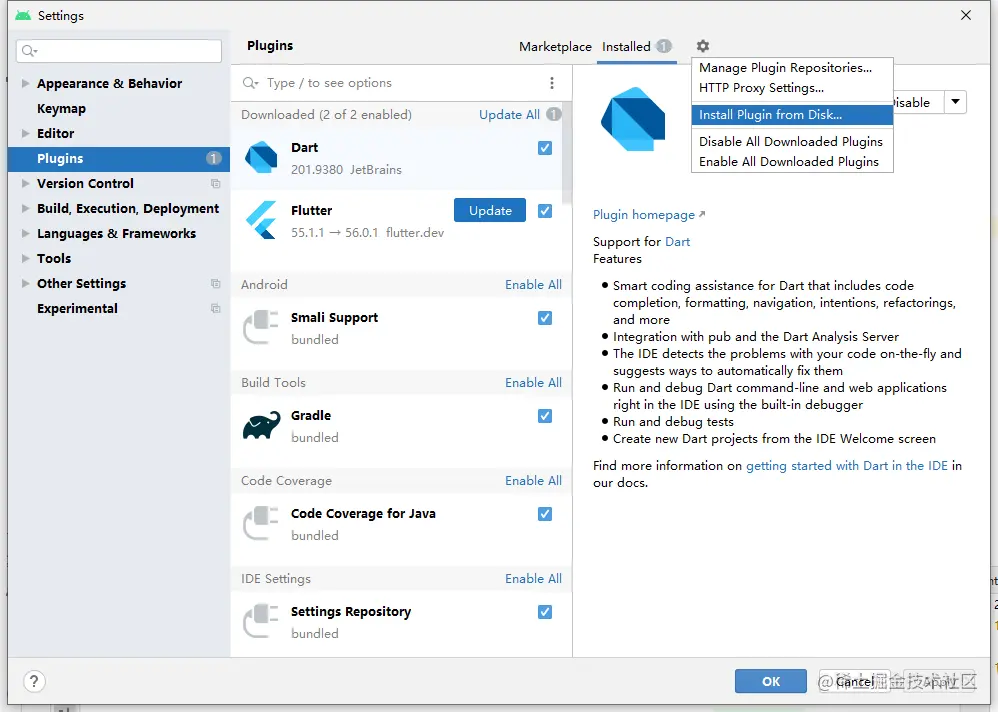Click the Update button for Flutter

490,211
